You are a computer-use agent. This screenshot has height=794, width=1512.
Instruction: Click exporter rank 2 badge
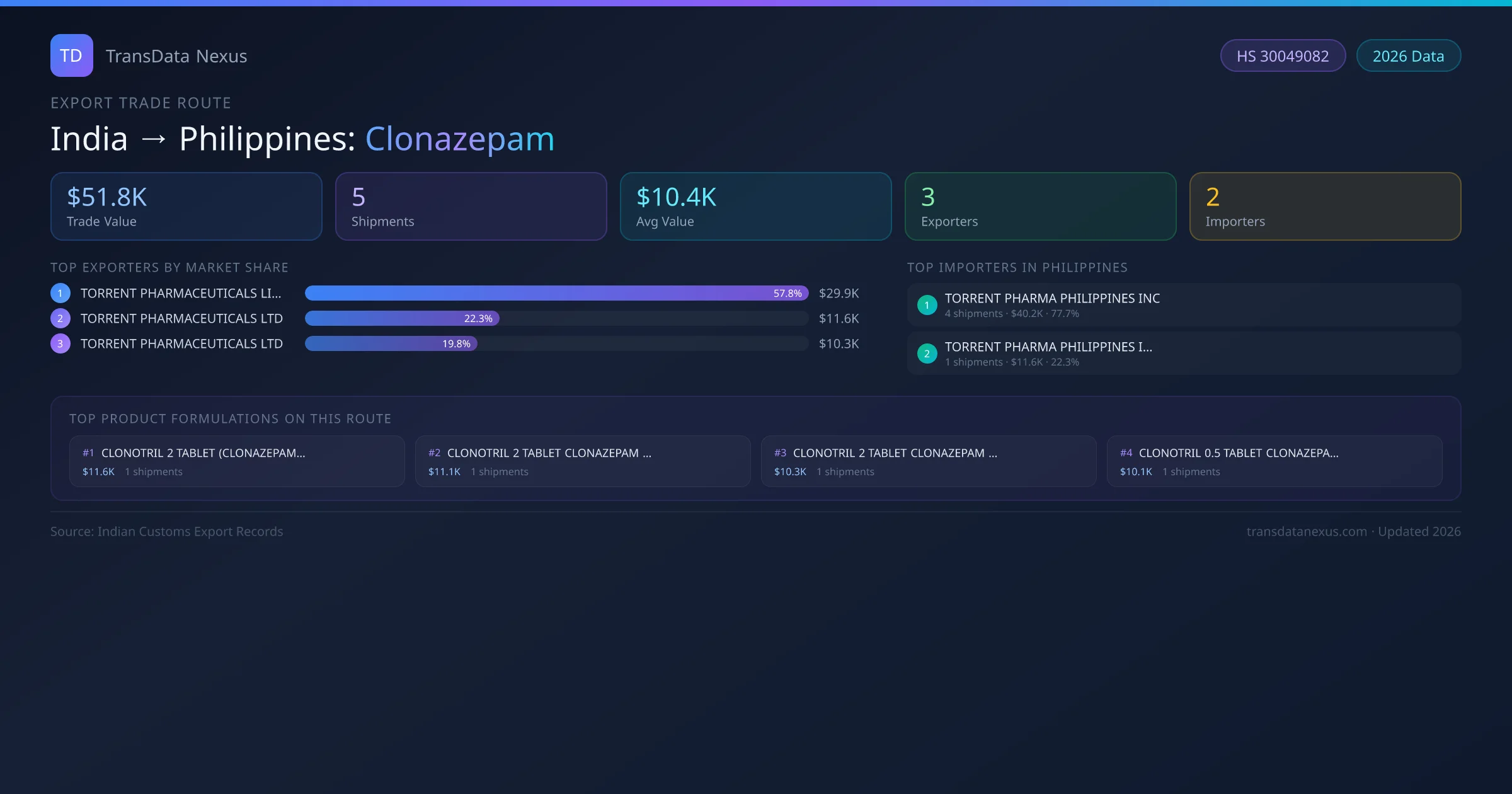60,318
